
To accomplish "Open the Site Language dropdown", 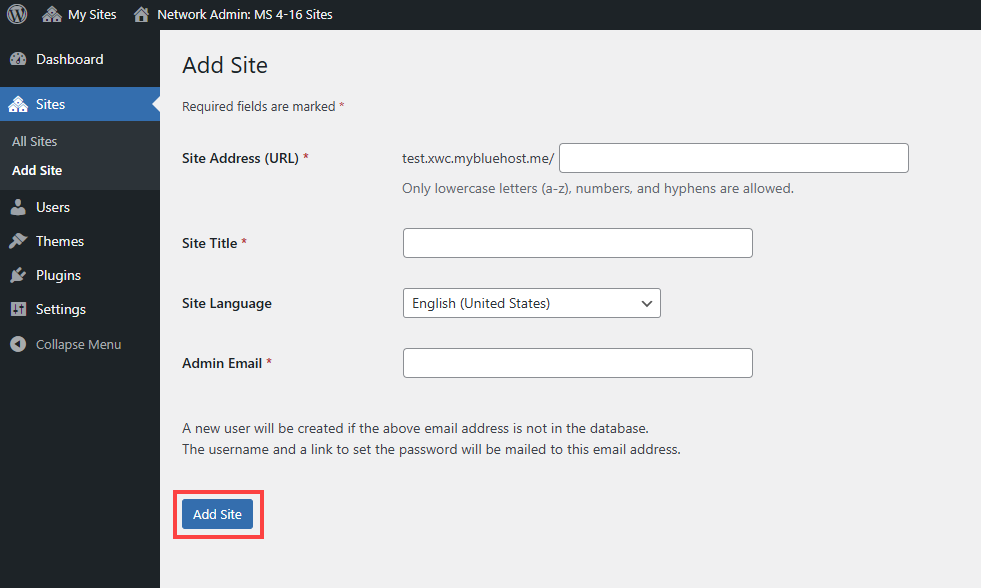I will point(531,303).
